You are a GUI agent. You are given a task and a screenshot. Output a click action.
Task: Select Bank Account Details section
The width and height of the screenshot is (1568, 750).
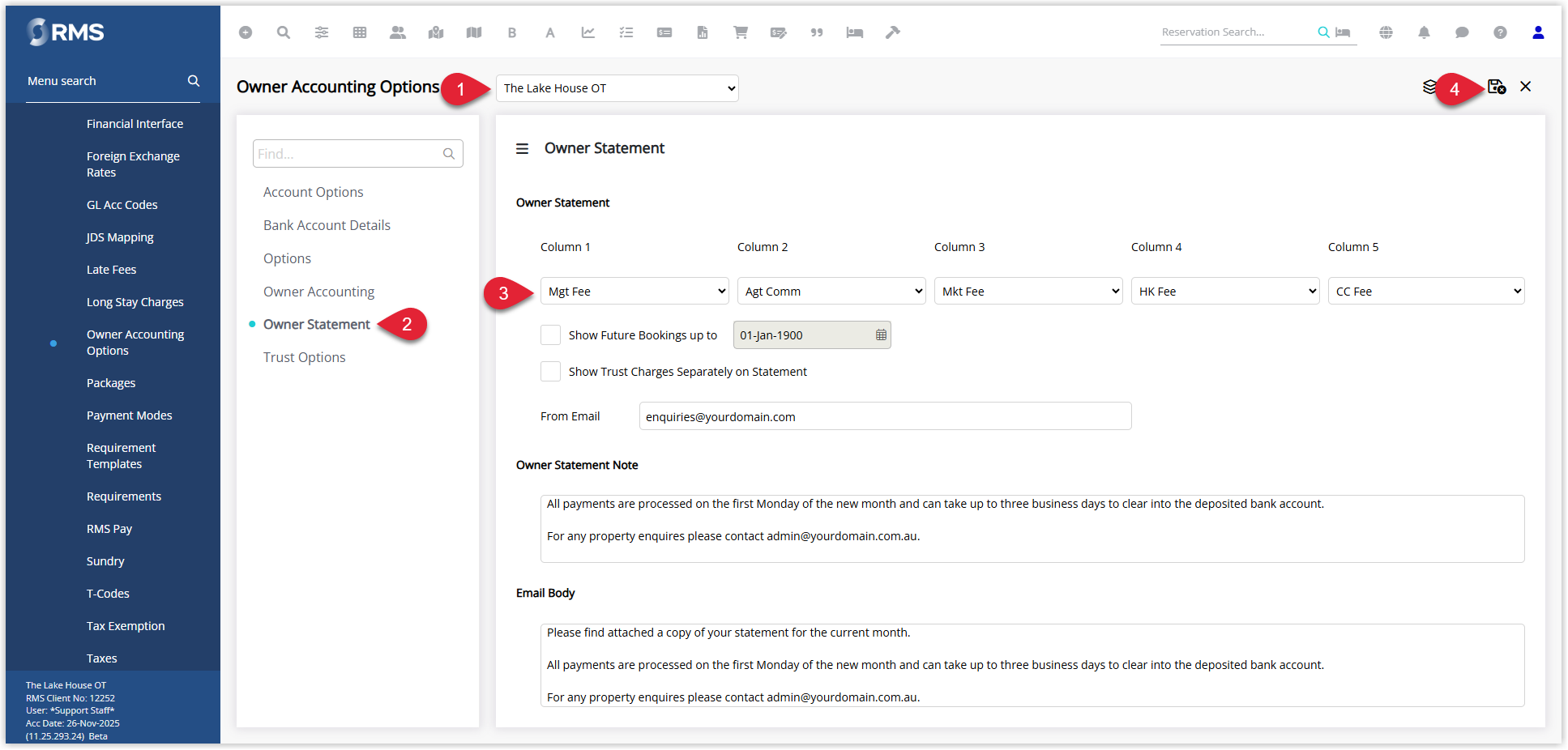pos(327,225)
